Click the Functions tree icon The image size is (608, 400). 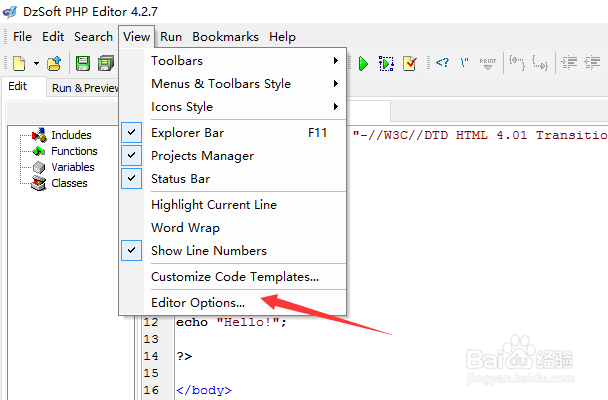pos(39,151)
